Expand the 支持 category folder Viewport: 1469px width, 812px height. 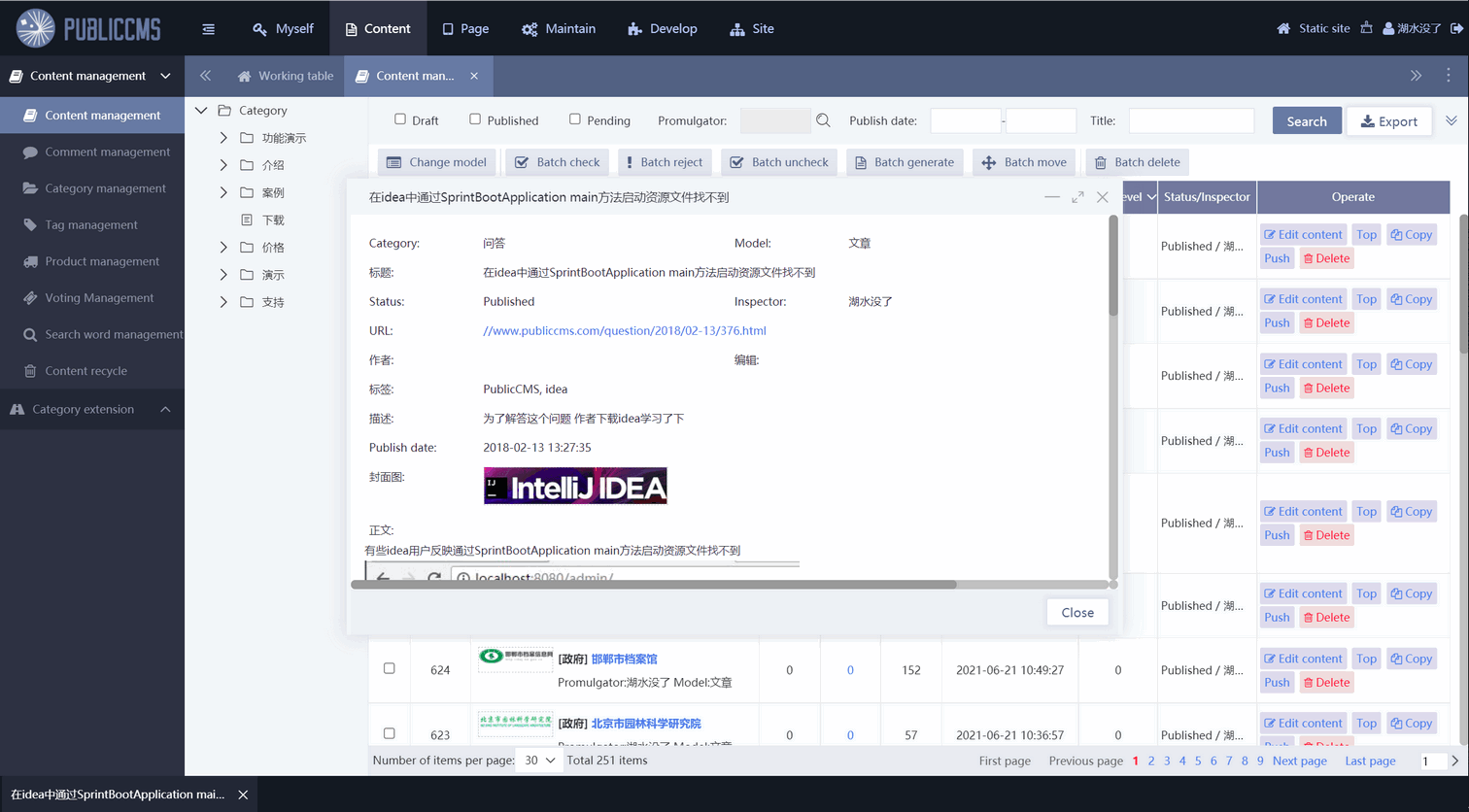point(223,302)
